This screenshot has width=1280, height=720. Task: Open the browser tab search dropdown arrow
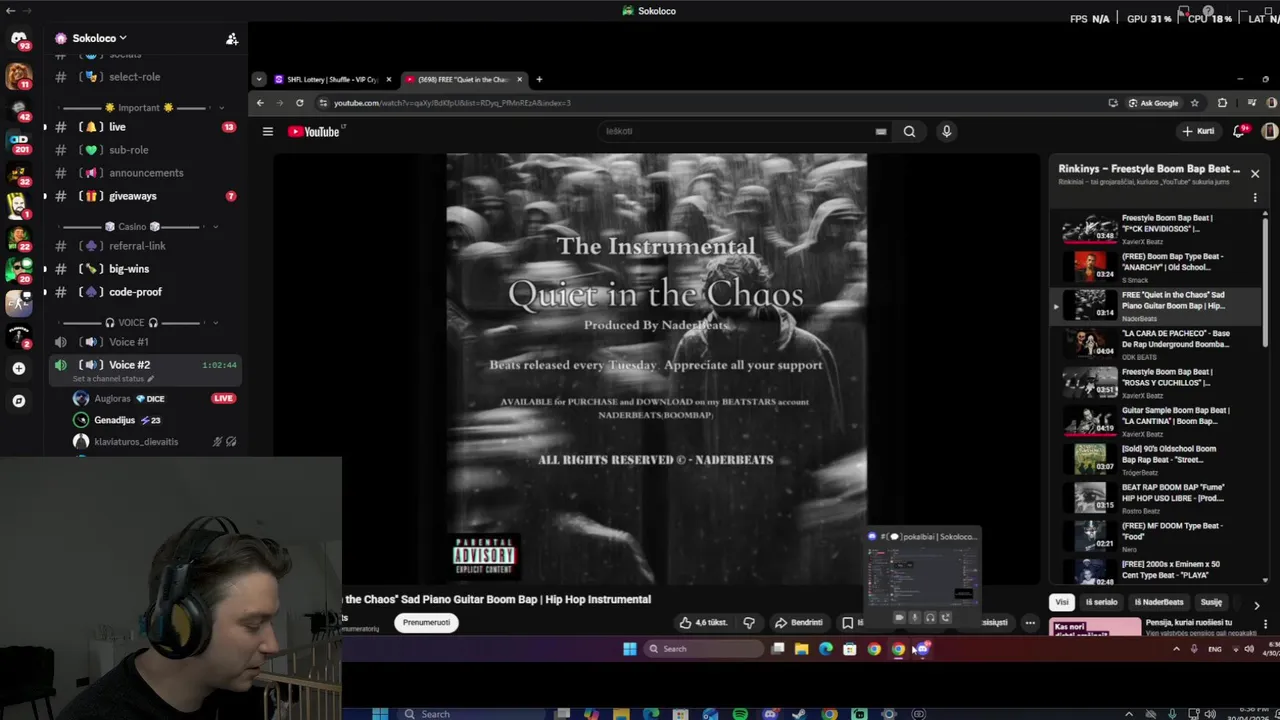(259, 79)
